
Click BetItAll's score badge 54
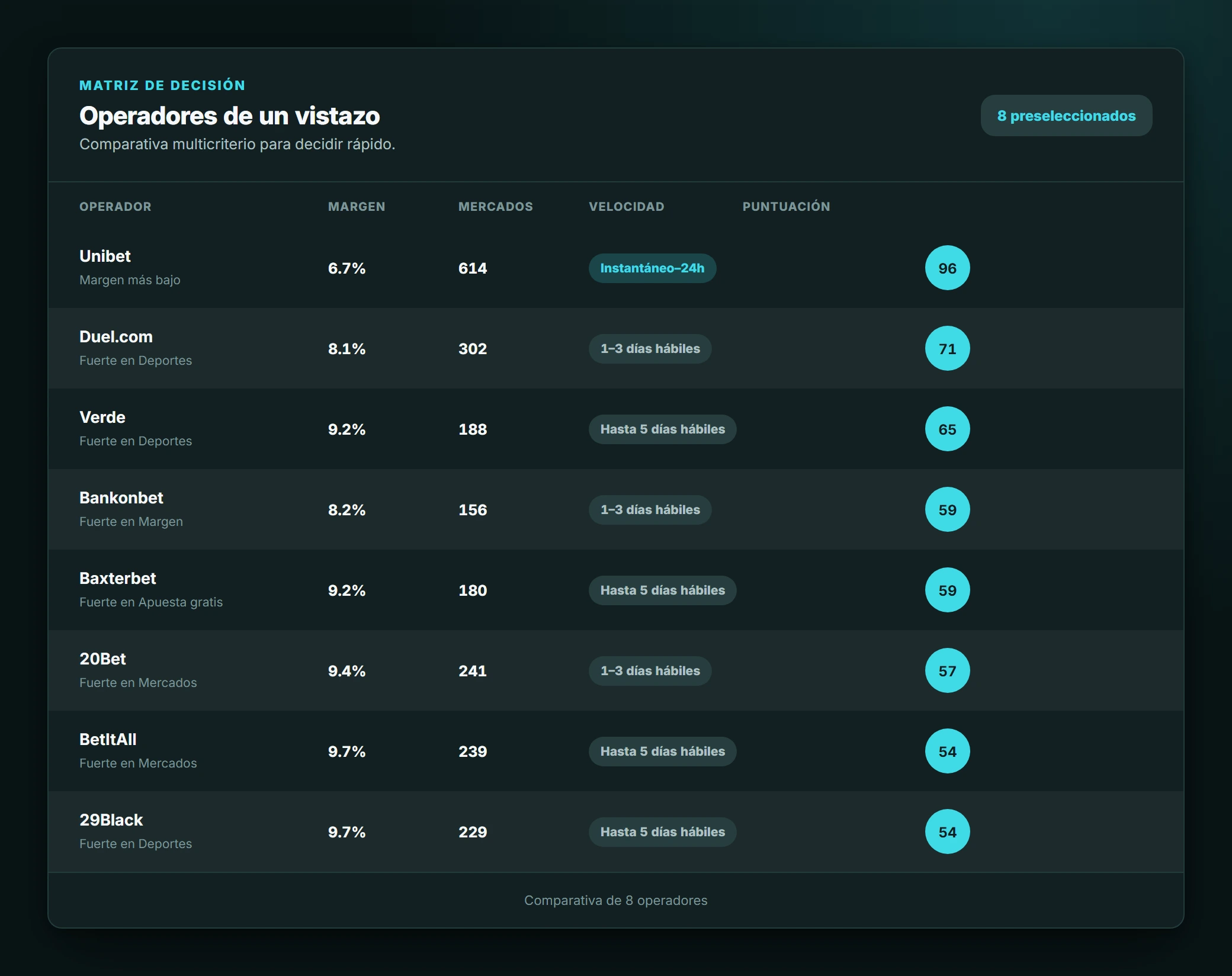click(947, 751)
